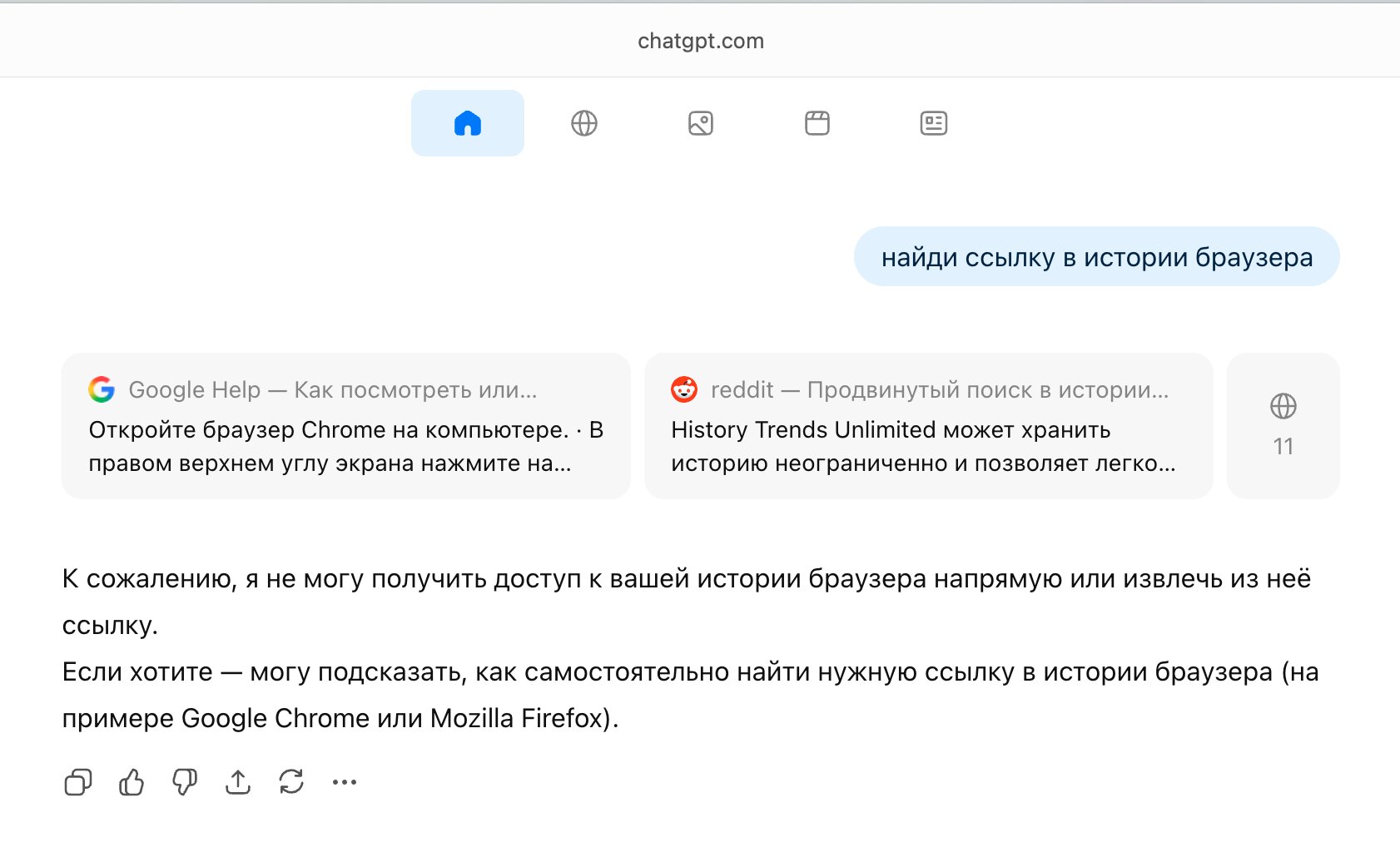Click the reddit logo in source card

(x=684, y=389)
